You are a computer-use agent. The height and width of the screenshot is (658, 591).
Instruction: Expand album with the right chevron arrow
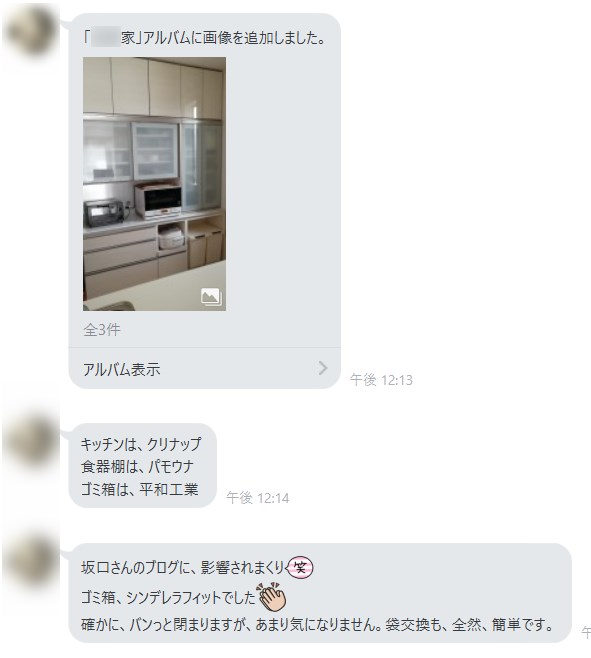tap(322, 368)
